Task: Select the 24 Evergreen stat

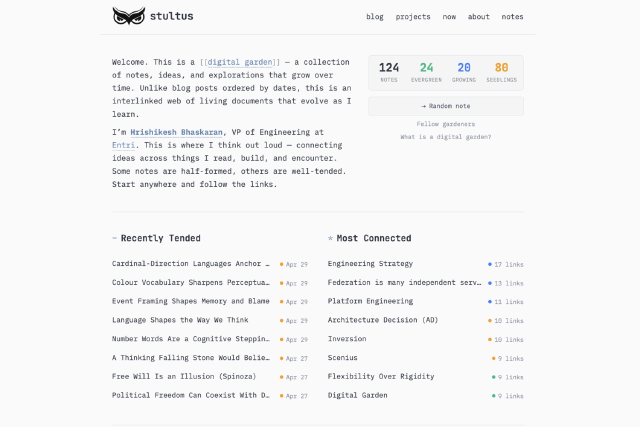Action: click(426, 72)
